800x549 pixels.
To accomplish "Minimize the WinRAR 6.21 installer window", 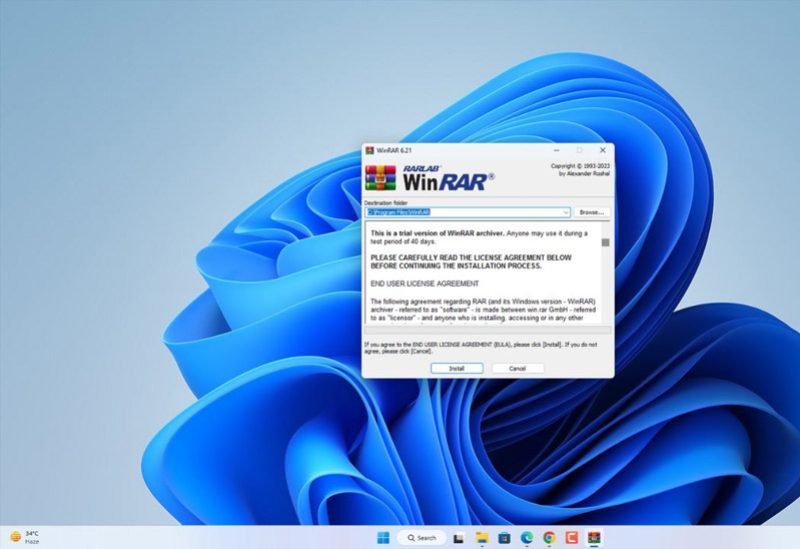I will [557, 150].
